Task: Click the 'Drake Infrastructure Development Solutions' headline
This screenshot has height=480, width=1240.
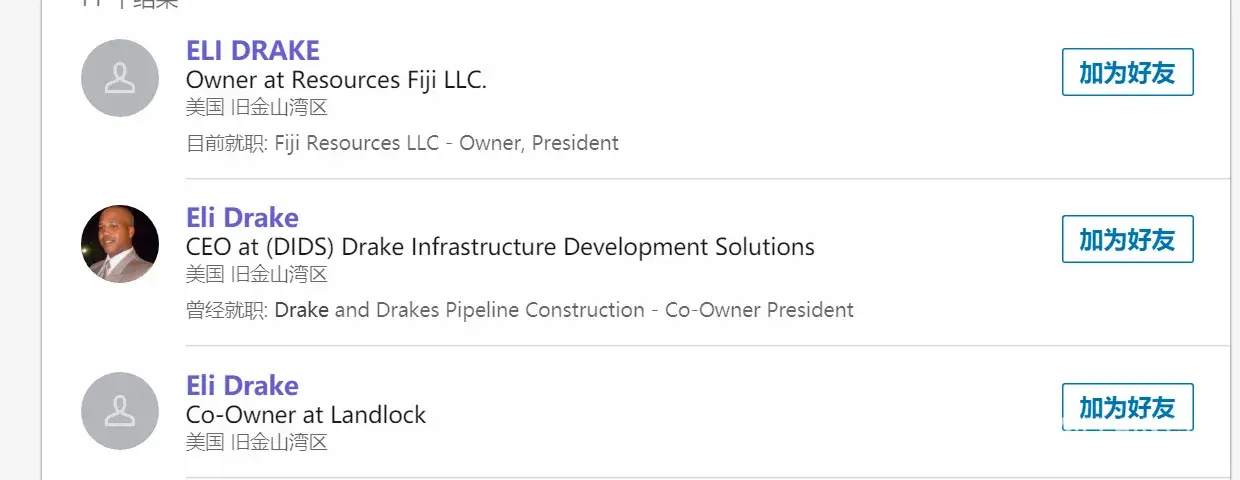Action: 500,246
